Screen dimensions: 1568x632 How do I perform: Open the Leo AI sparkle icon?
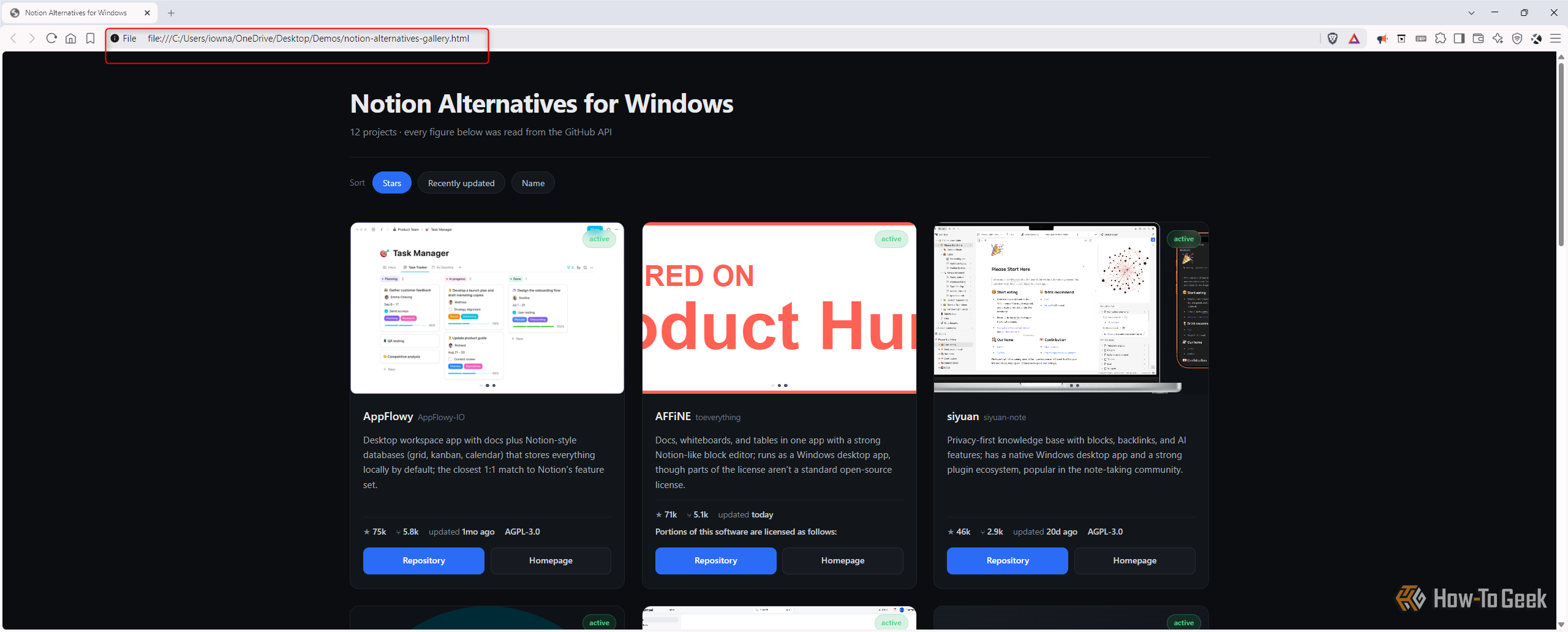[1498, 39]
